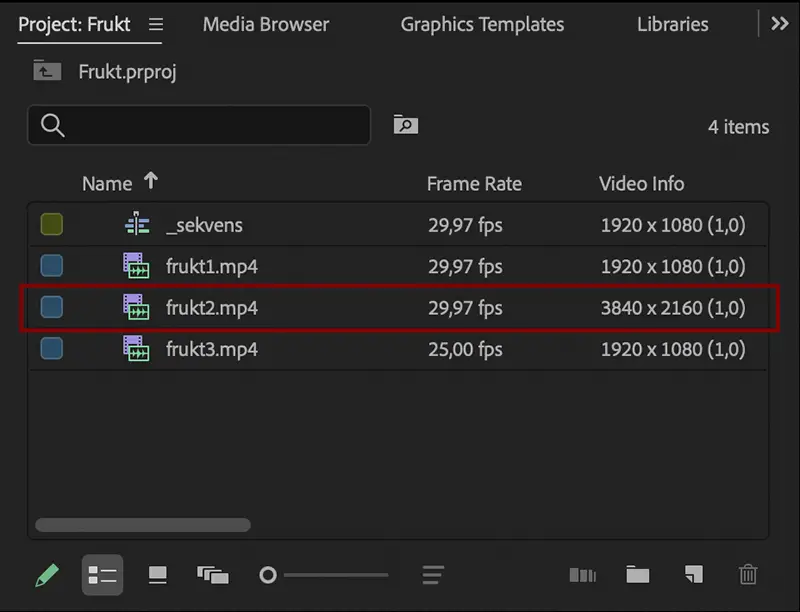Click Automate to Sequence button

pyautogui.click(x=583, y=575)
